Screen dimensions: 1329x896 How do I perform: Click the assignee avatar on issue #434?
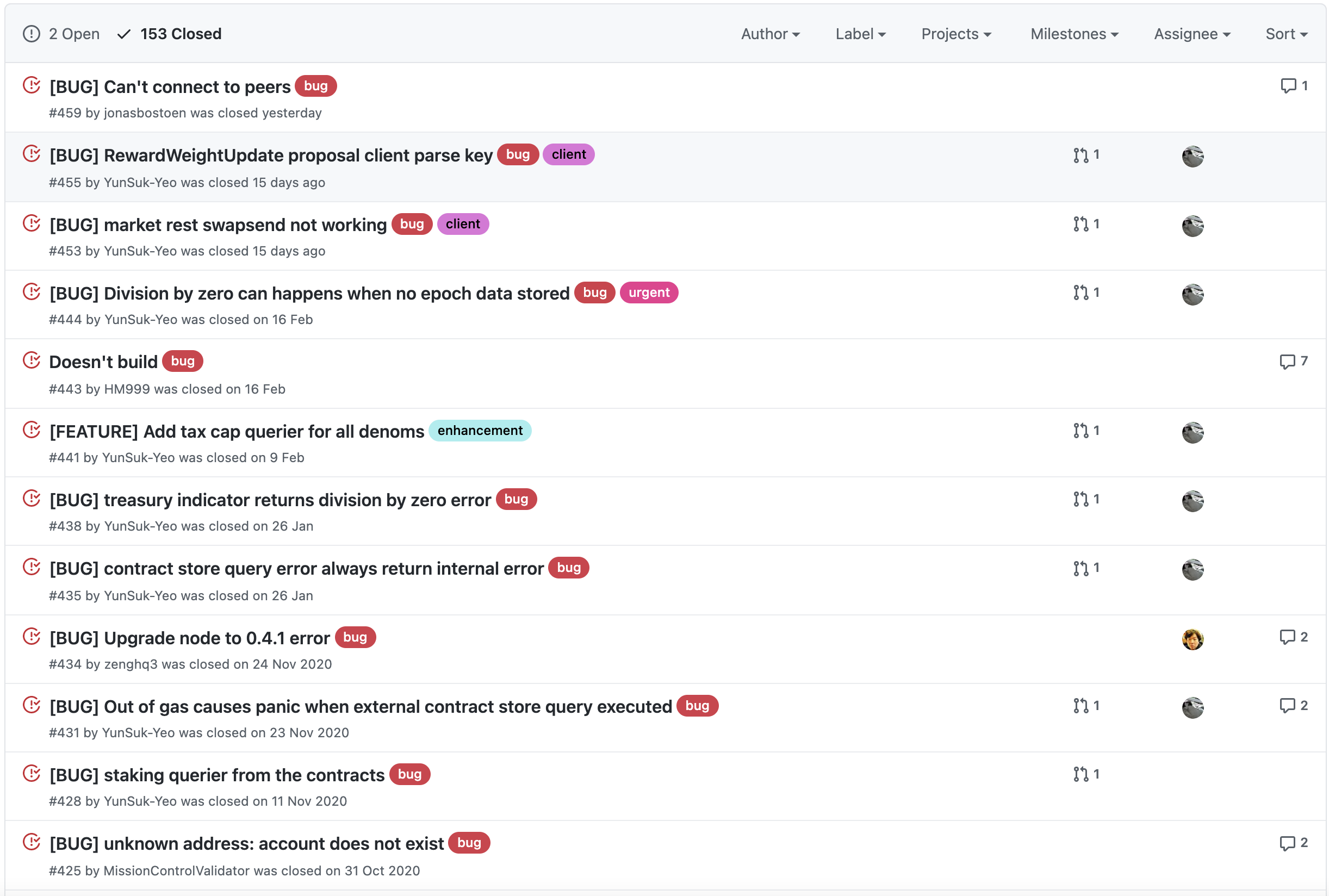[1192, 639]
